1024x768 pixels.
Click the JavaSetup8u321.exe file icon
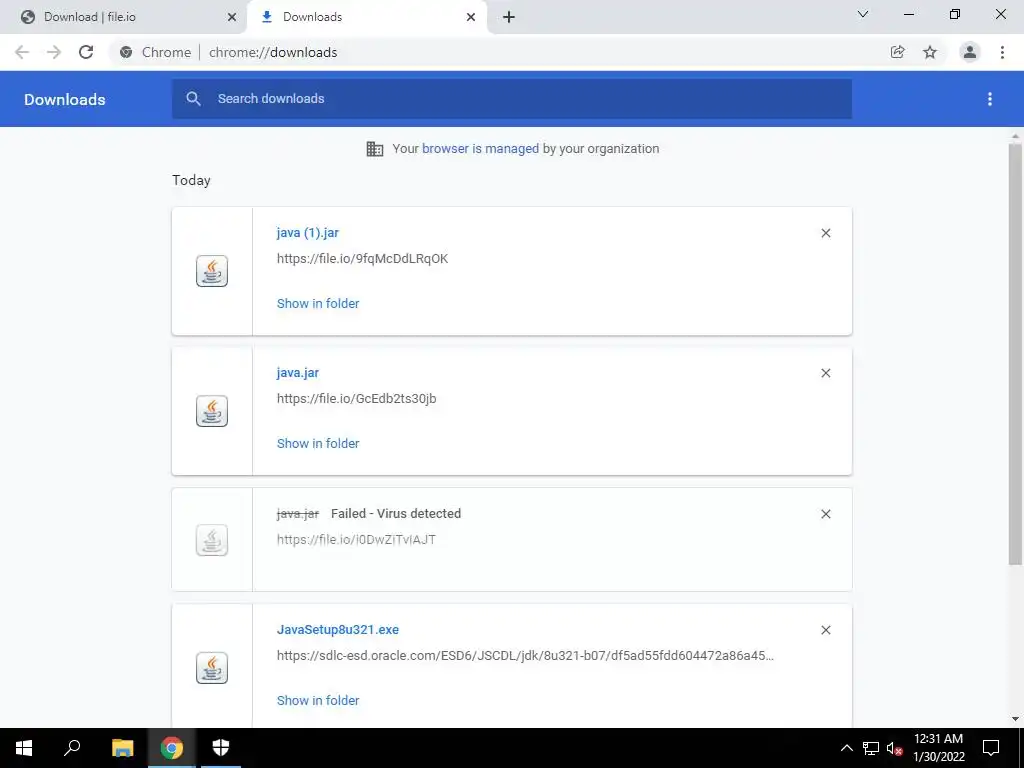pyautogui.click(x=212, y=668)
